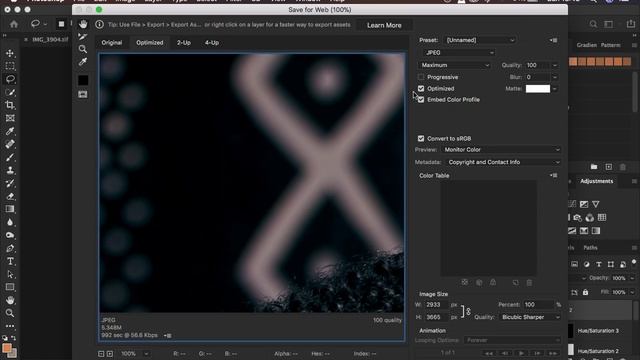Select the Hue/Saturation 3 layer
Screen dimensions: 640x360
click(x=598, y=331)
